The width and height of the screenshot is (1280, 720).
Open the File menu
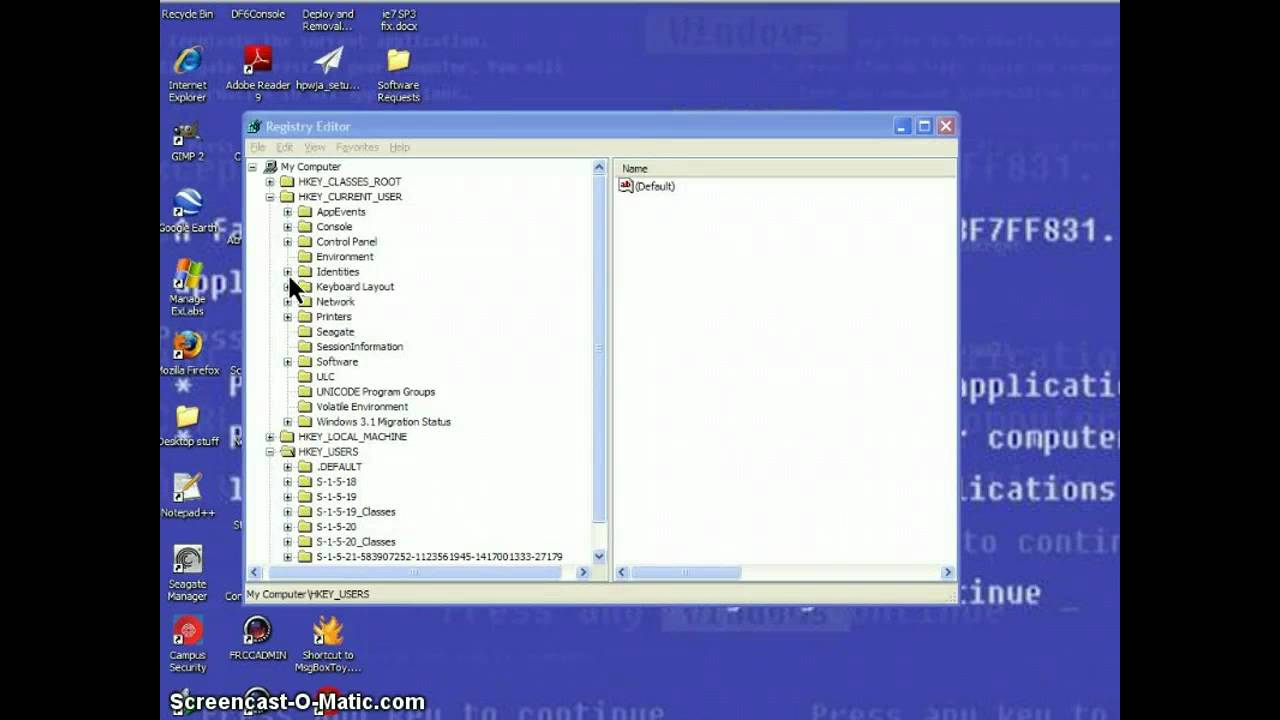258,147
